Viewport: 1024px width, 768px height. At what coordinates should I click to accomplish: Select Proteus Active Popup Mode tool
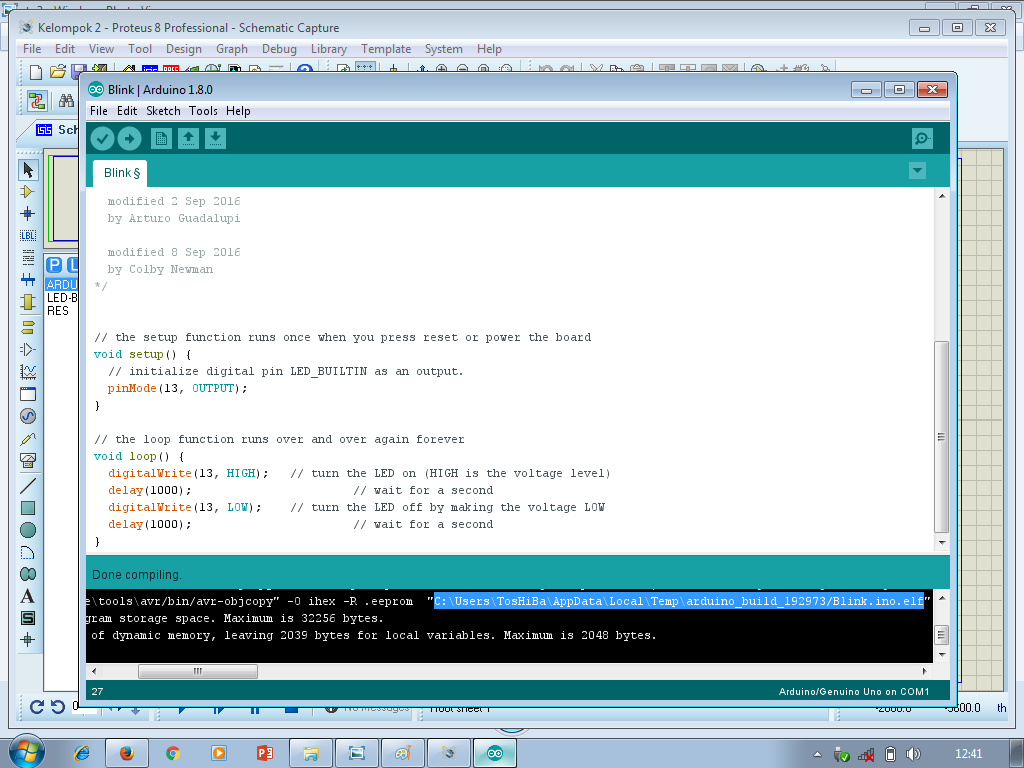coord(27,394)
